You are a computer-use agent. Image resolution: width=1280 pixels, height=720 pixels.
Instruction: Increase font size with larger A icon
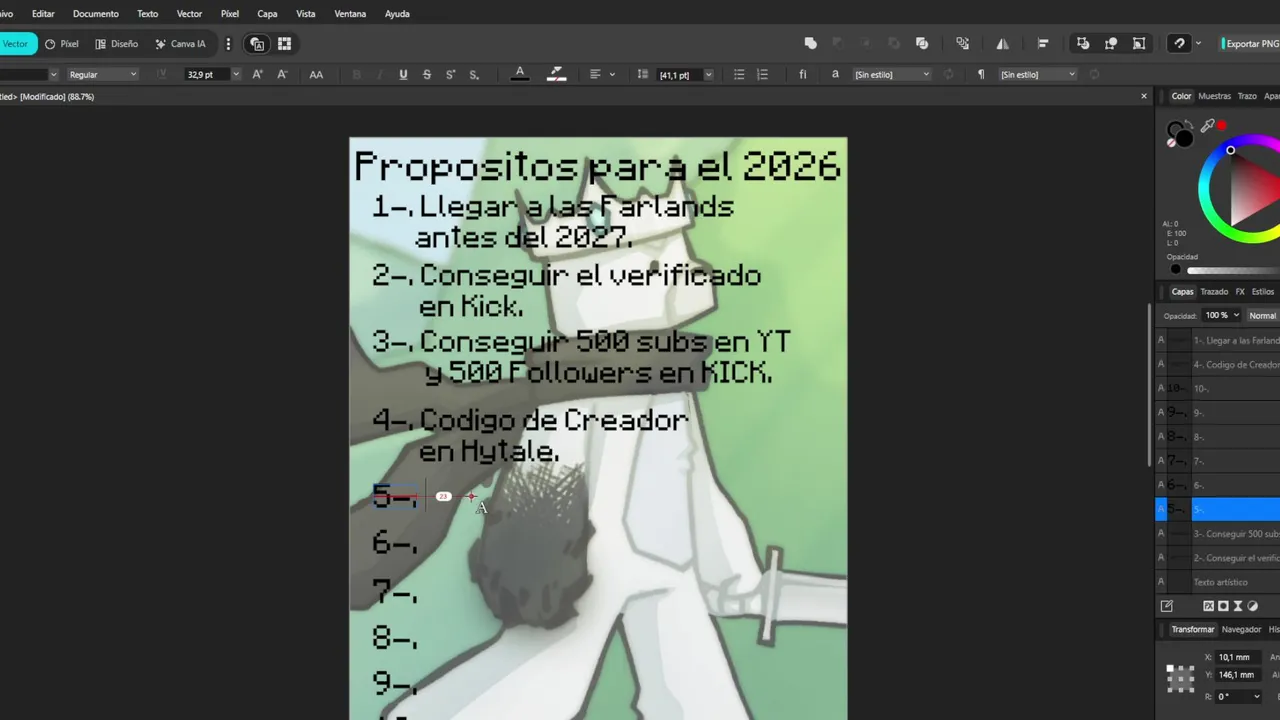pos(257,74)
